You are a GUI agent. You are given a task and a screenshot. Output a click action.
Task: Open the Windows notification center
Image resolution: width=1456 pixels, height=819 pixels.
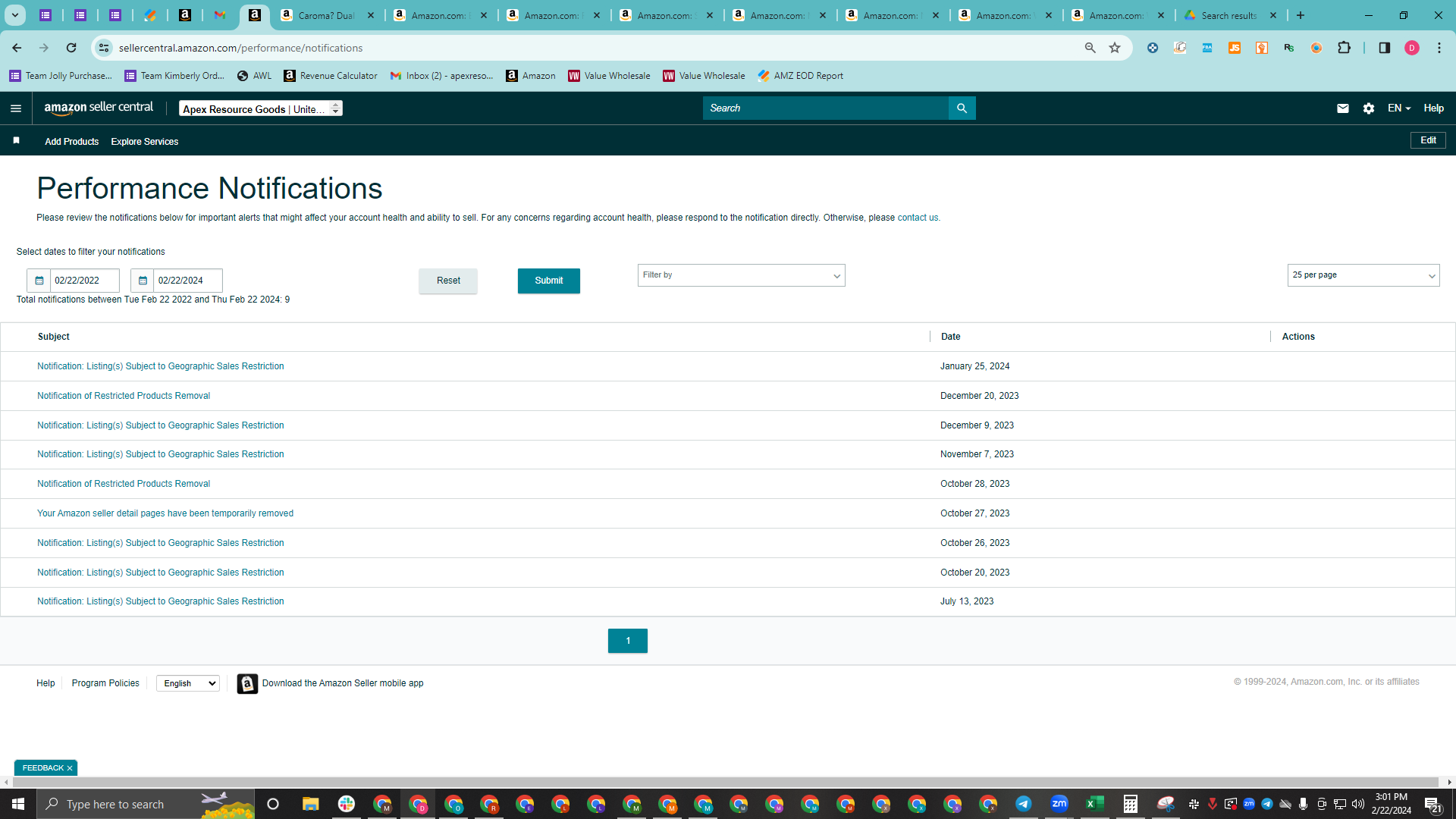pyautogui.click(x=1432, y=804)
